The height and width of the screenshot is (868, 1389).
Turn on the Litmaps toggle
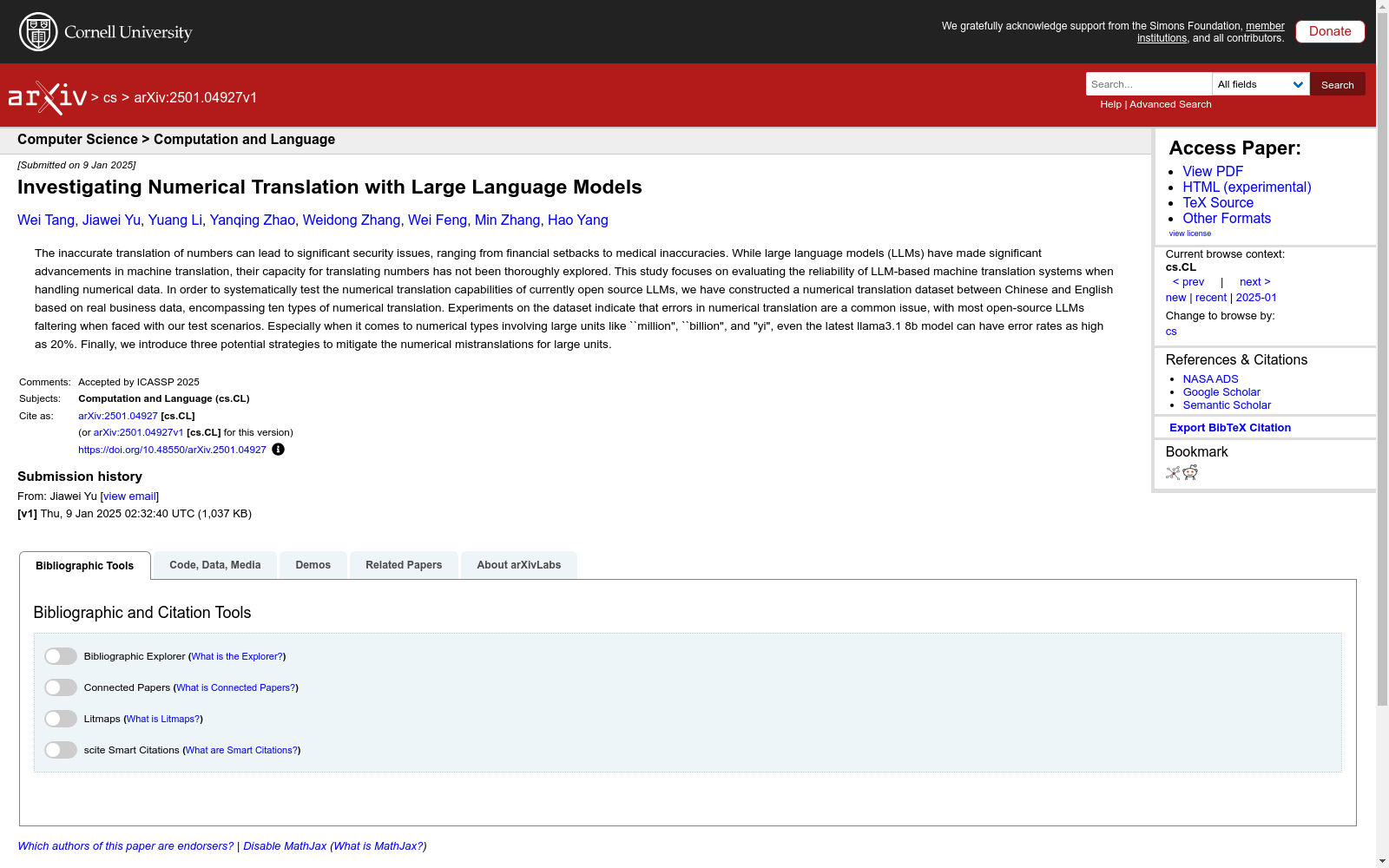(61, 719)
